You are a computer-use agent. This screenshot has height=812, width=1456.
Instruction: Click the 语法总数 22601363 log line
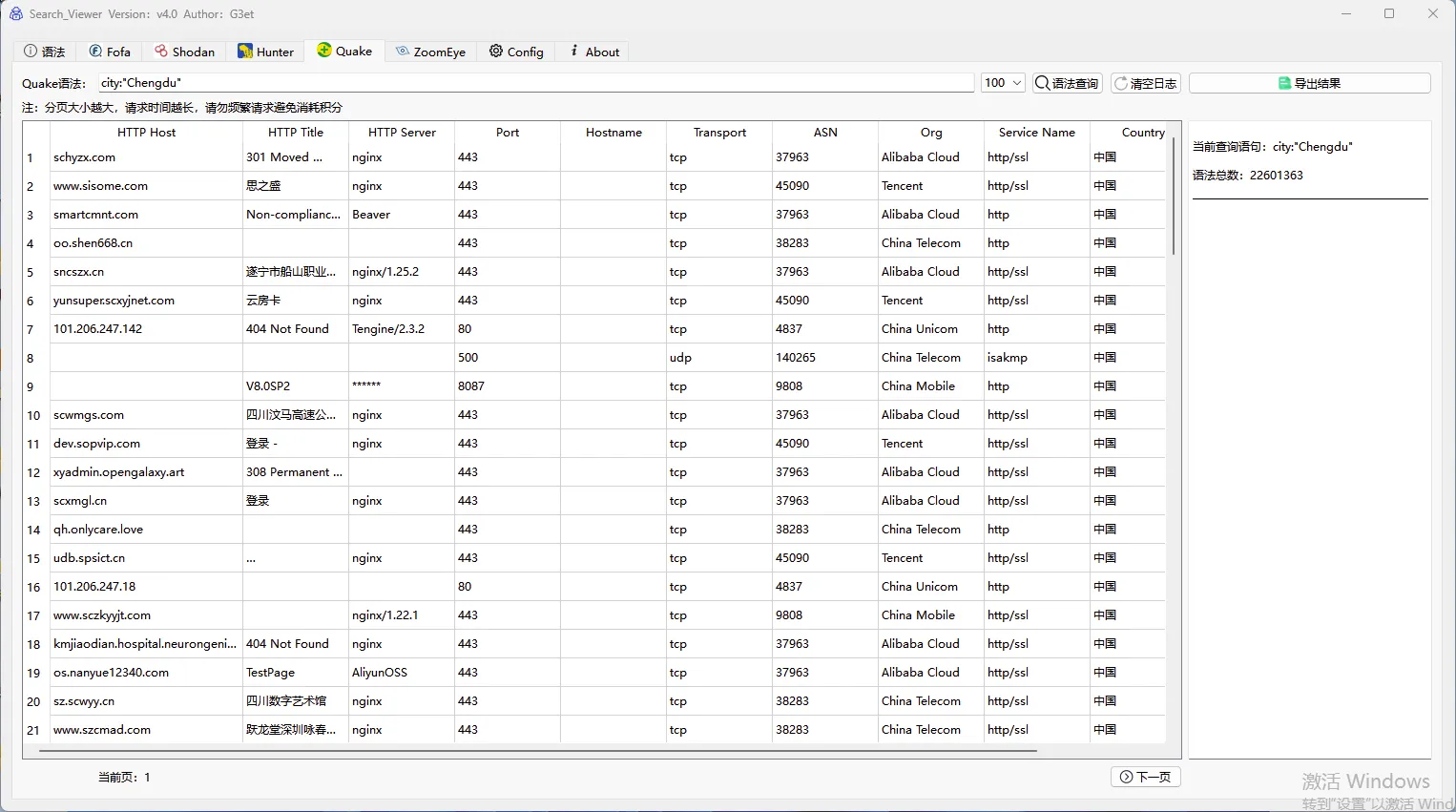(1247, 176)
